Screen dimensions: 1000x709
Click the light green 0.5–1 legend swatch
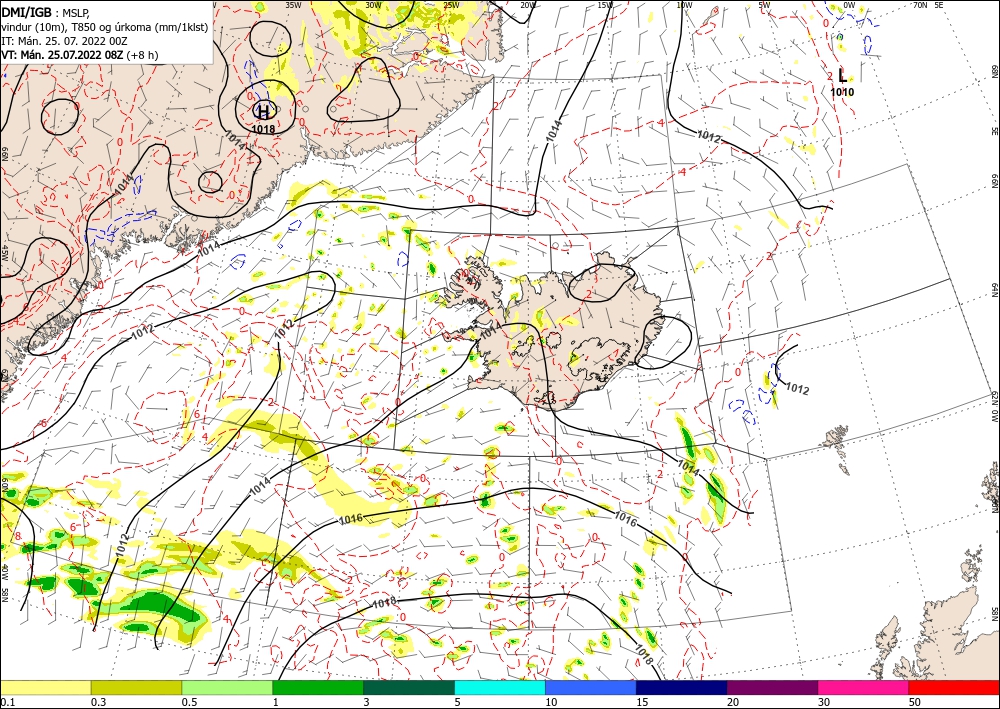click(x=227, y=687)
